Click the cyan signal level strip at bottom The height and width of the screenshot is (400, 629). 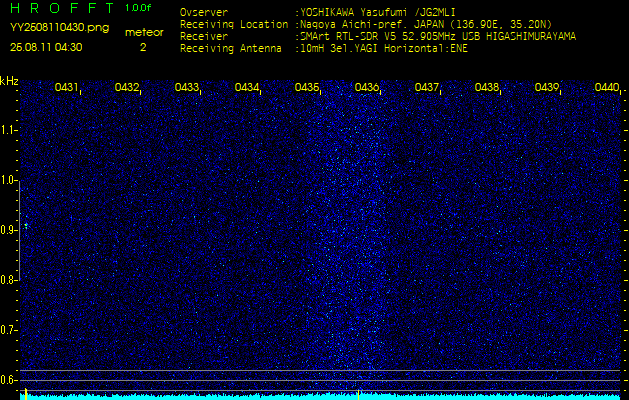click(x=320, y=397)
